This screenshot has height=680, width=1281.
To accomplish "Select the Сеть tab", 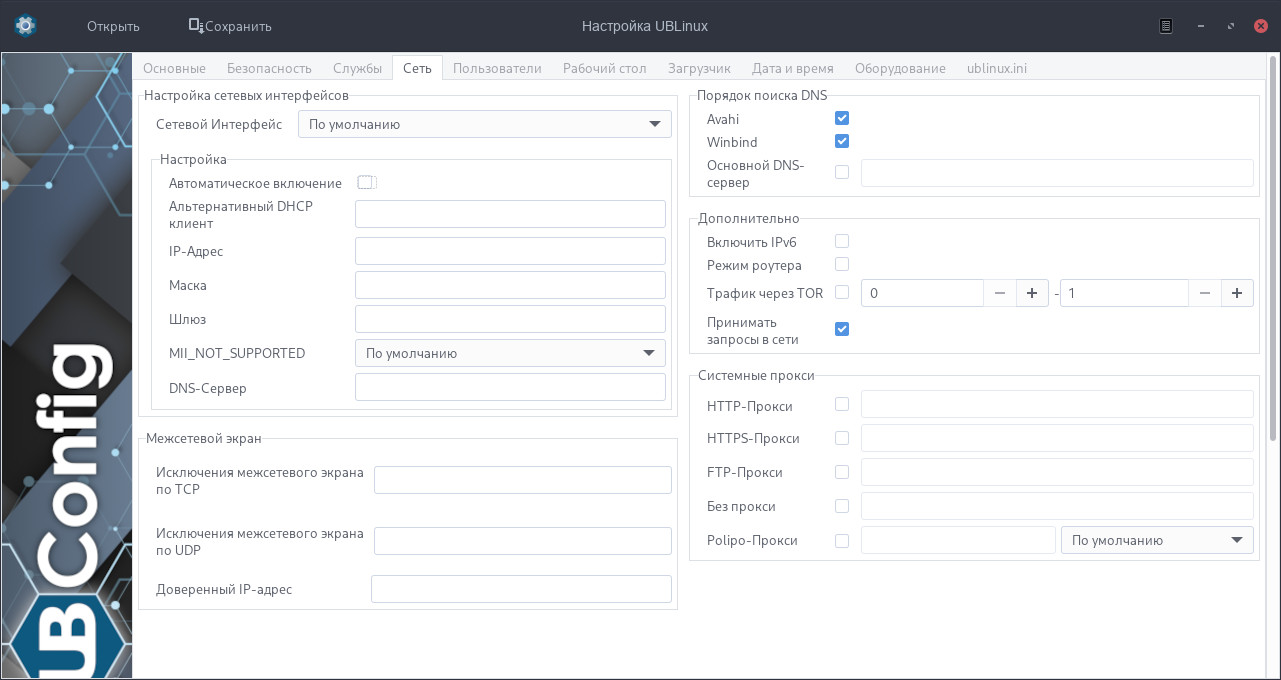I will pos(417,68).
